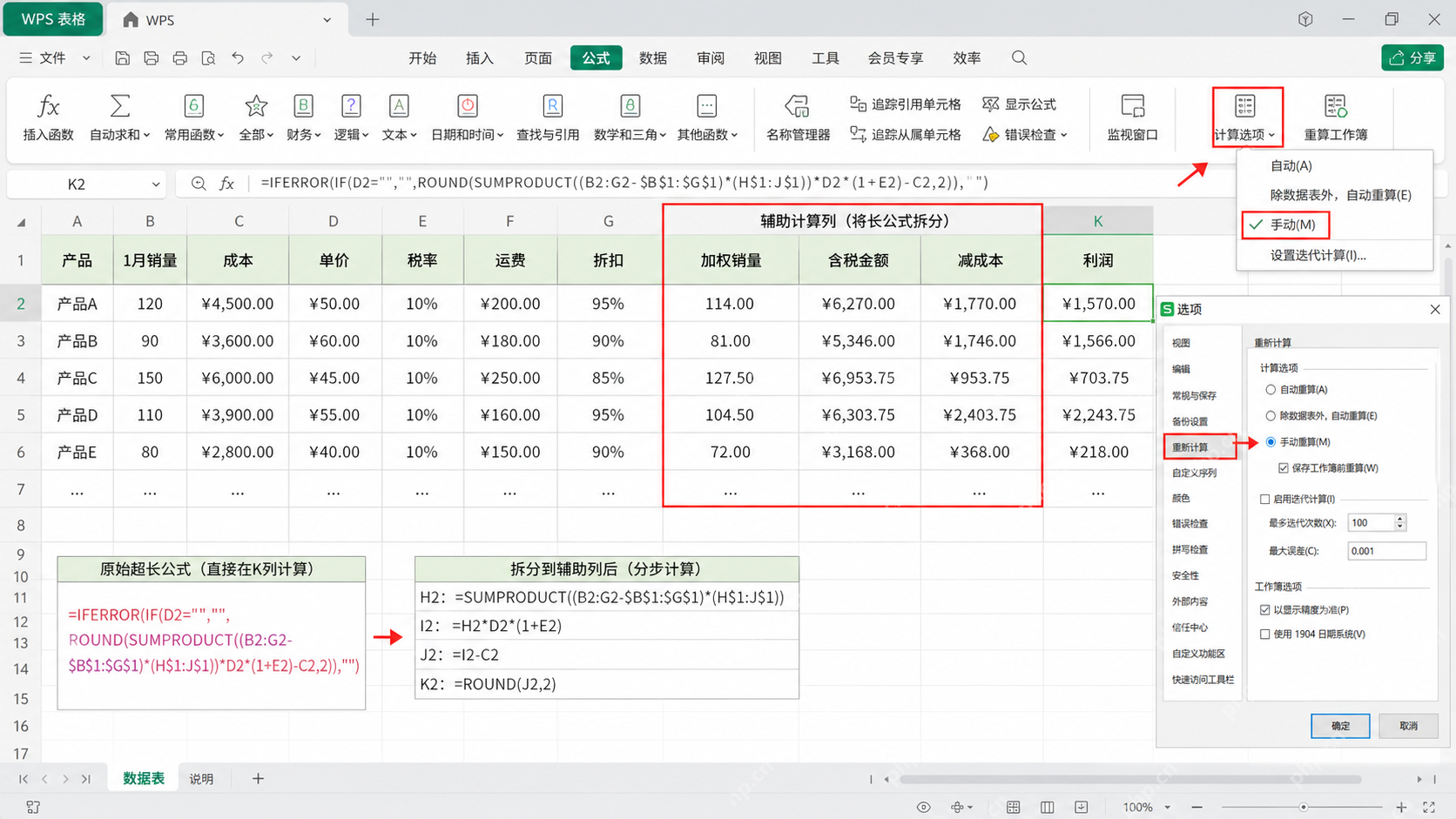
Task: Increase the 最多迭代次数 stepper up arrow
Action: pos(1399,519)
